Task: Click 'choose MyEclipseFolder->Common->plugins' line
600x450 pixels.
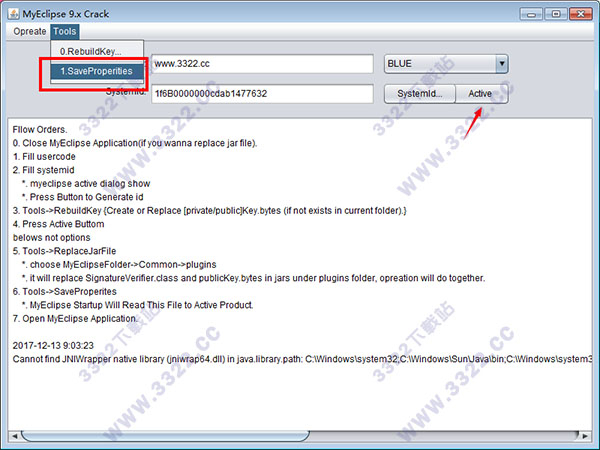Action: (119, 264)
